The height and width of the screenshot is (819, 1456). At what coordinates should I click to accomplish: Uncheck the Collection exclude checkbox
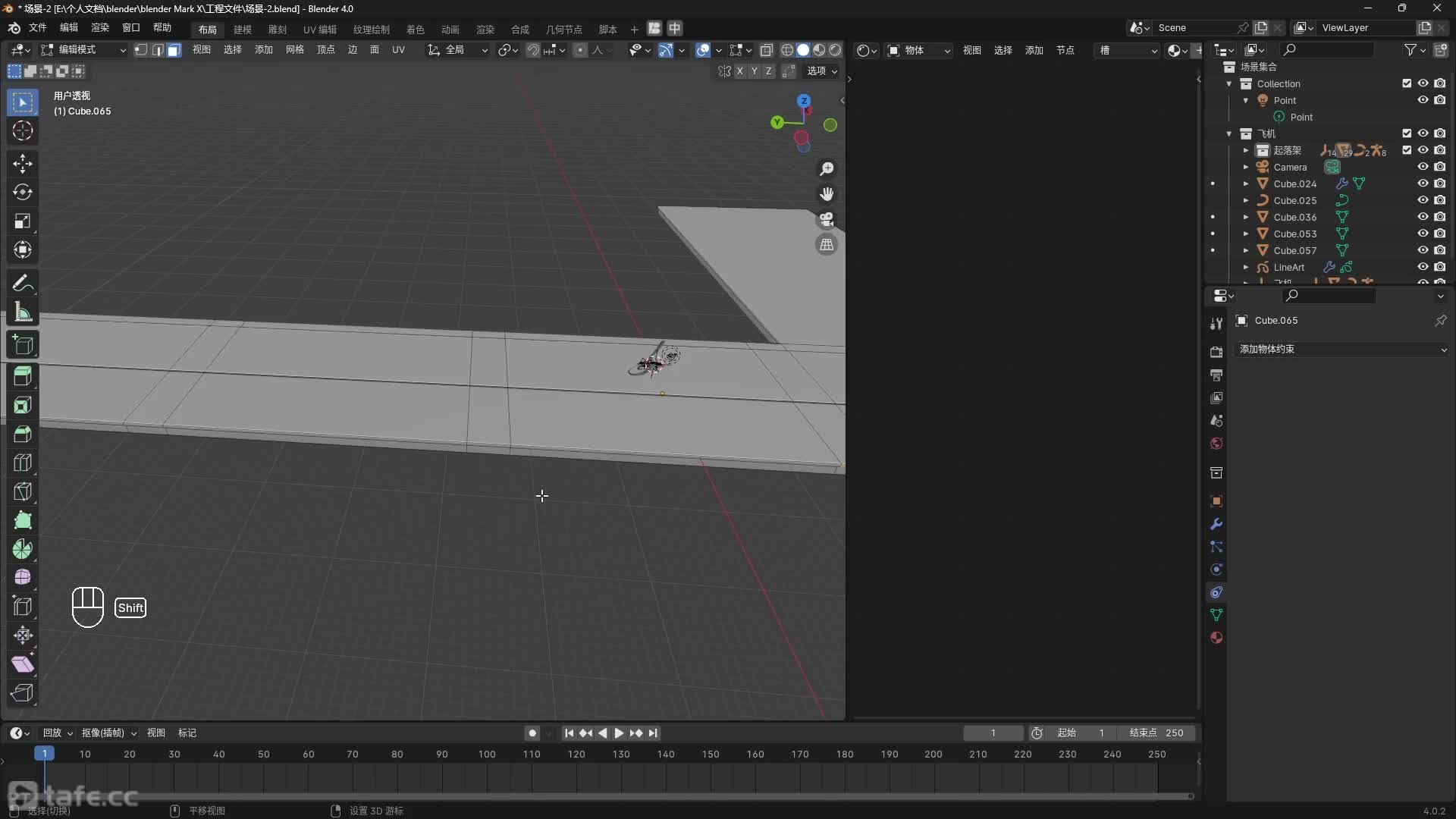pos(1407,83)
